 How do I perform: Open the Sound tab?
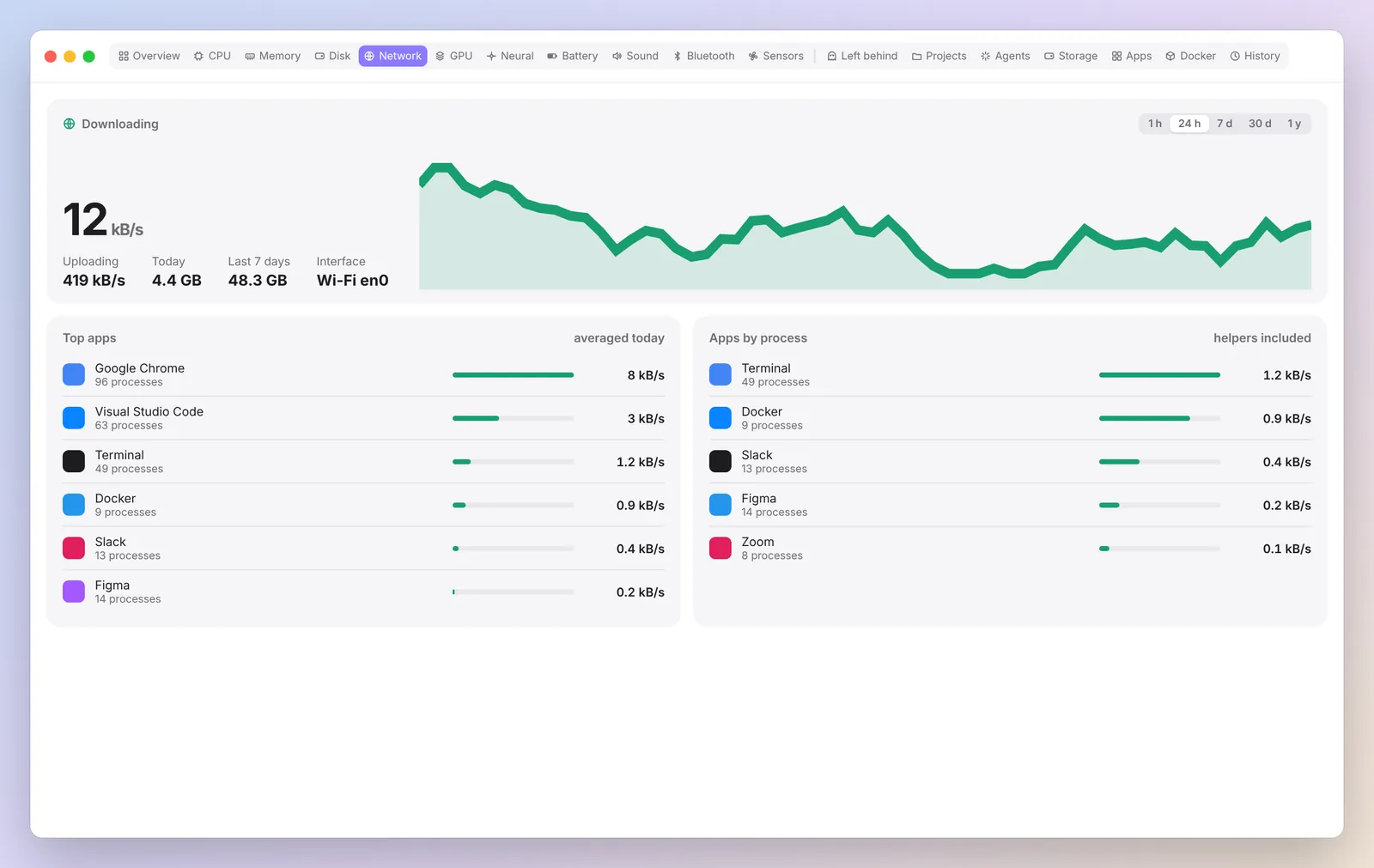click(x=635, y=56)
